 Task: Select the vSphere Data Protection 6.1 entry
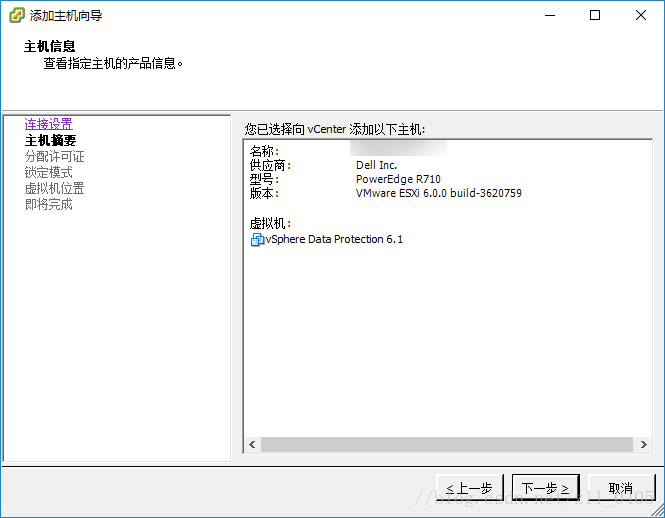327,240
